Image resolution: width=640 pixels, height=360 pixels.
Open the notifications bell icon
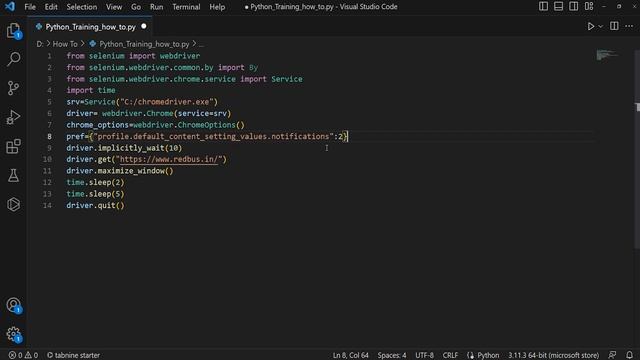pyautogui.click(x=629, y=355)
